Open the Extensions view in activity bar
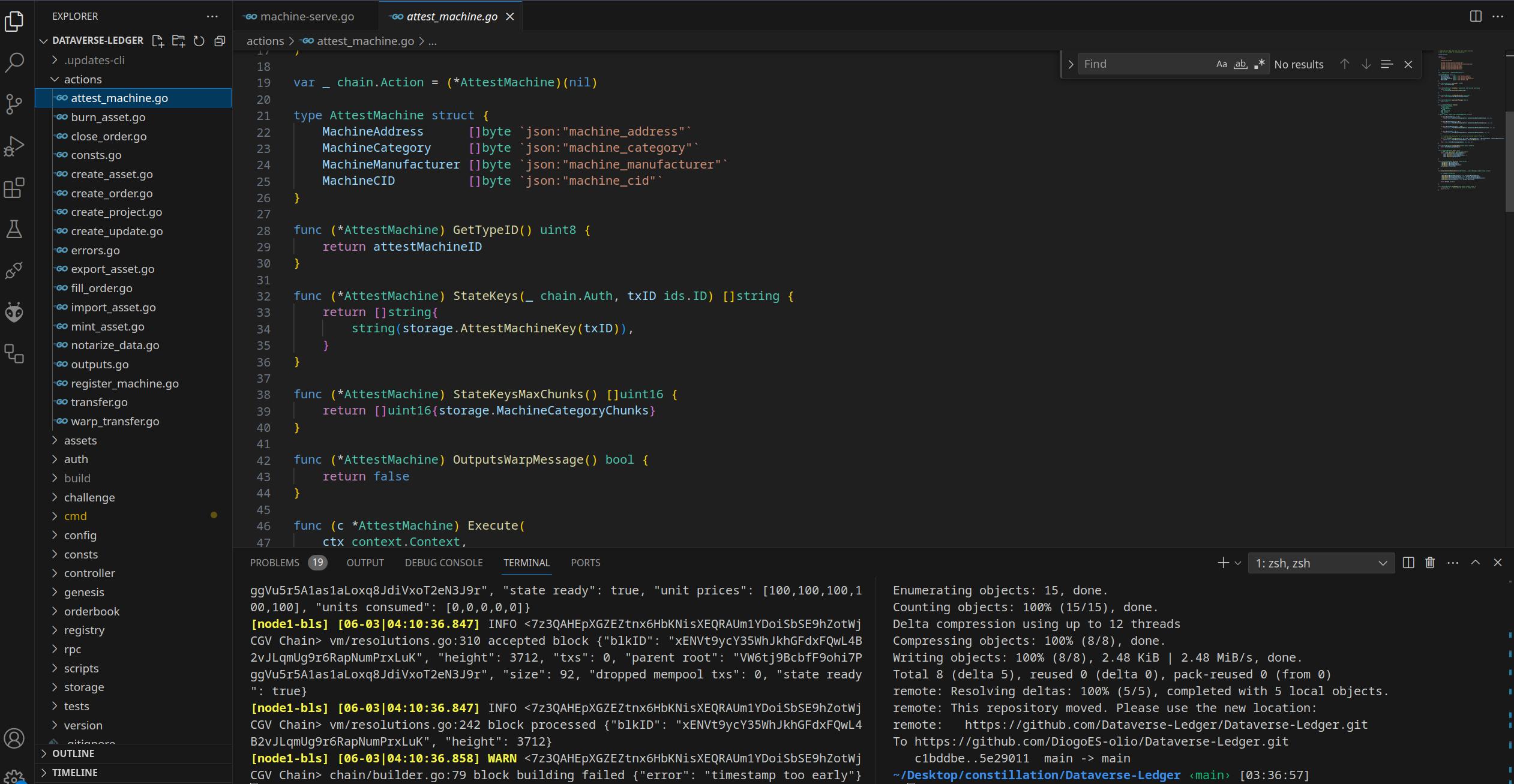 (14, 188)
